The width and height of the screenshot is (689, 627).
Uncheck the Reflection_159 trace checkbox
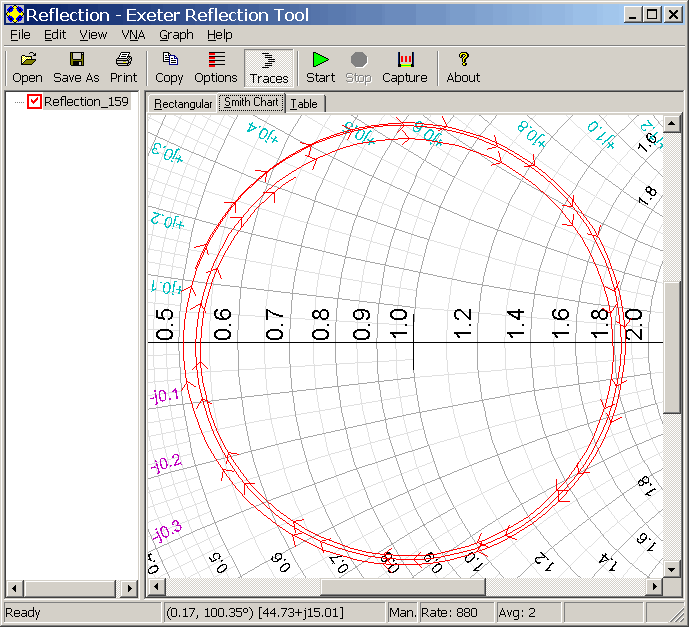tap(34, 101)
